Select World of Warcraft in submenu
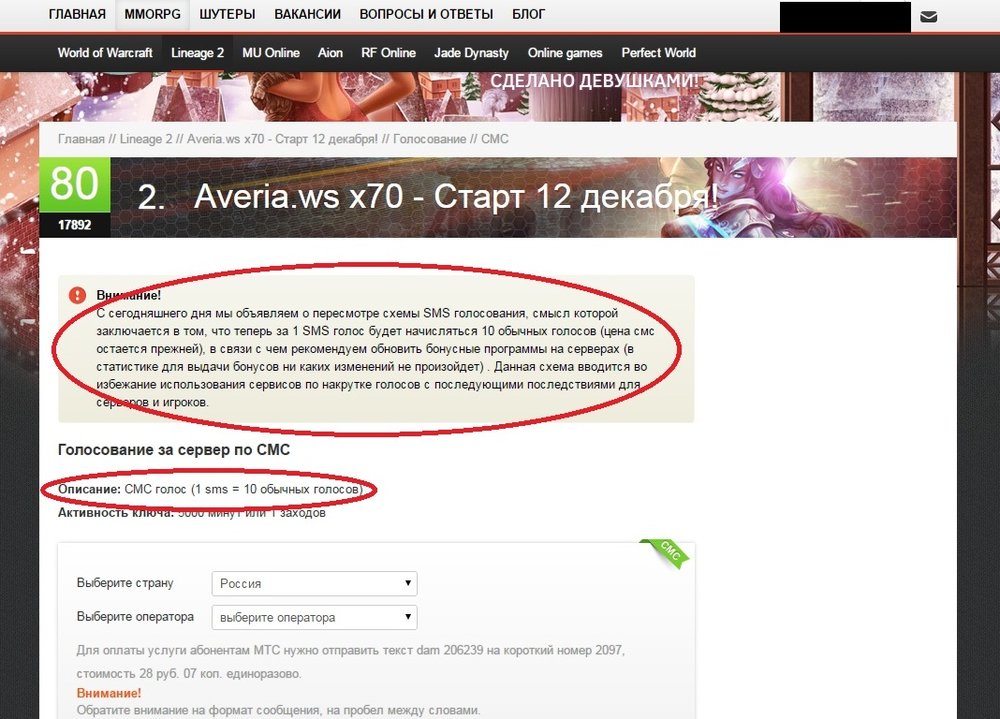This screenshot has height=719, width=1000. [x=105, y=53]
